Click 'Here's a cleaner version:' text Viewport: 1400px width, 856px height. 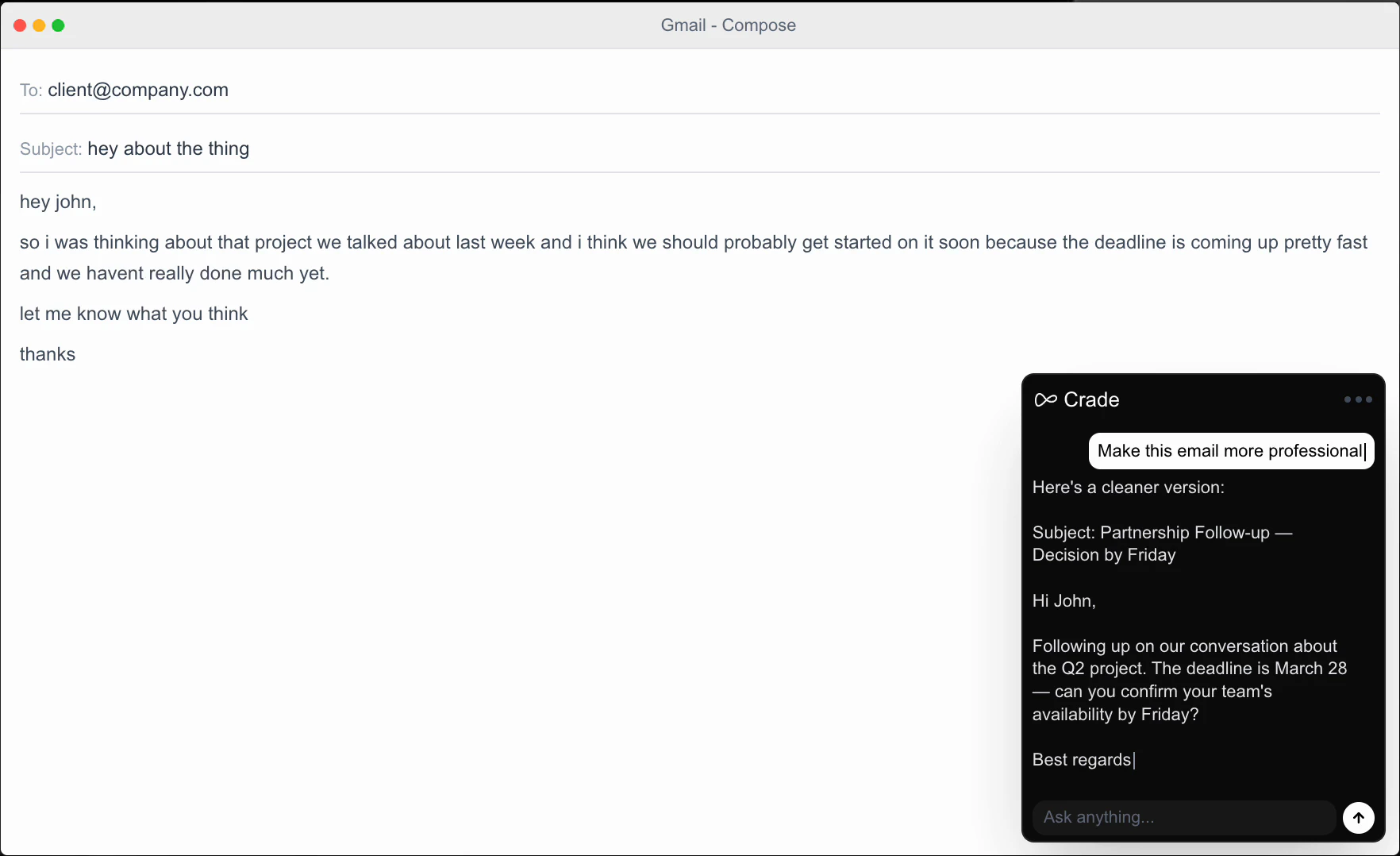1128,488
